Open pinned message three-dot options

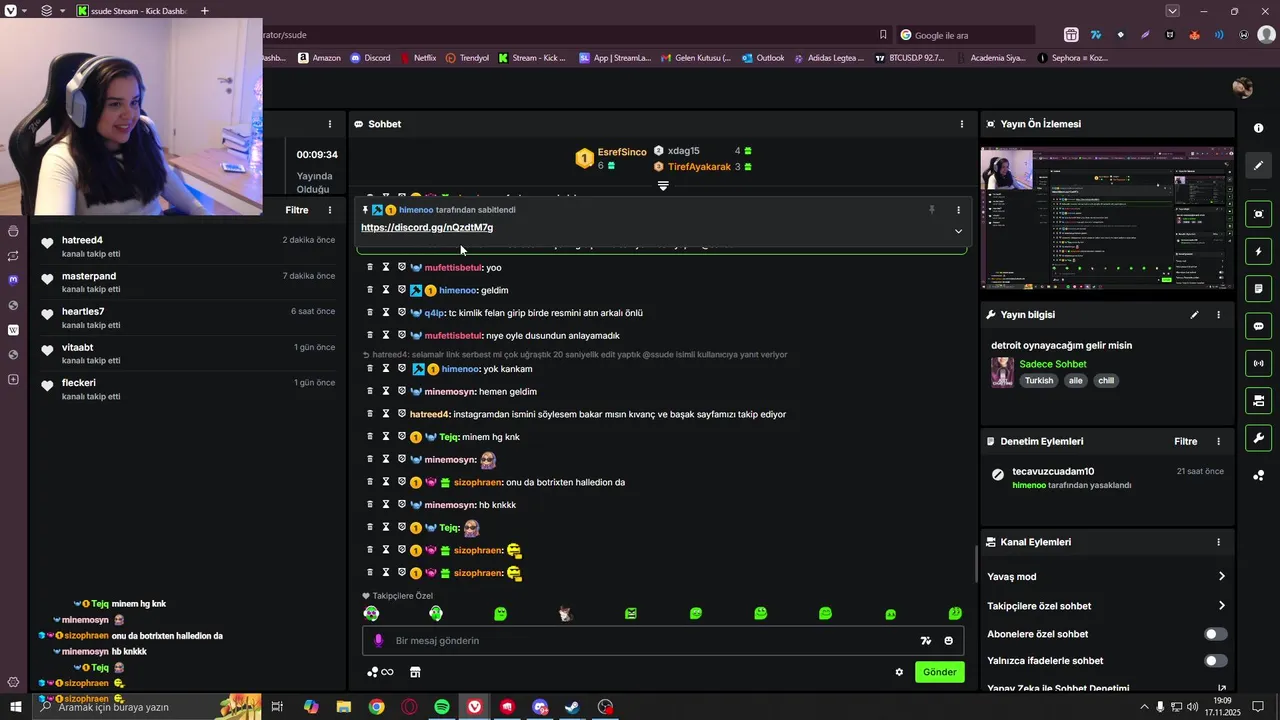pos(958,210)
